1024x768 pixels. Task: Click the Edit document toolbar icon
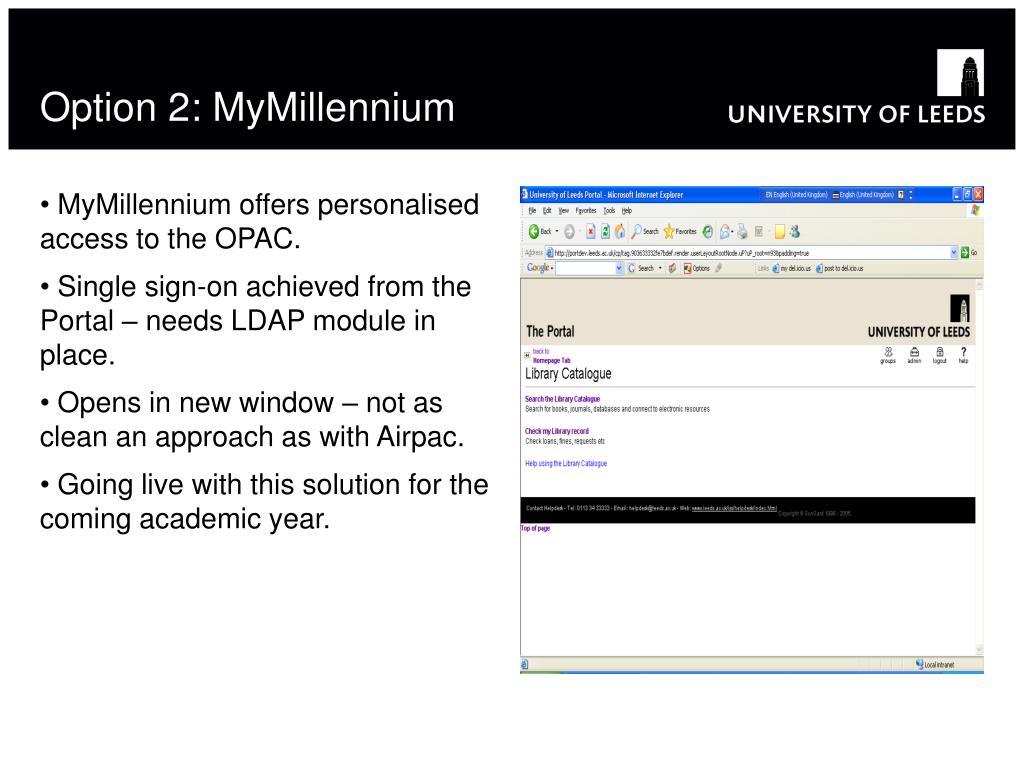click(x=759, y=232)
